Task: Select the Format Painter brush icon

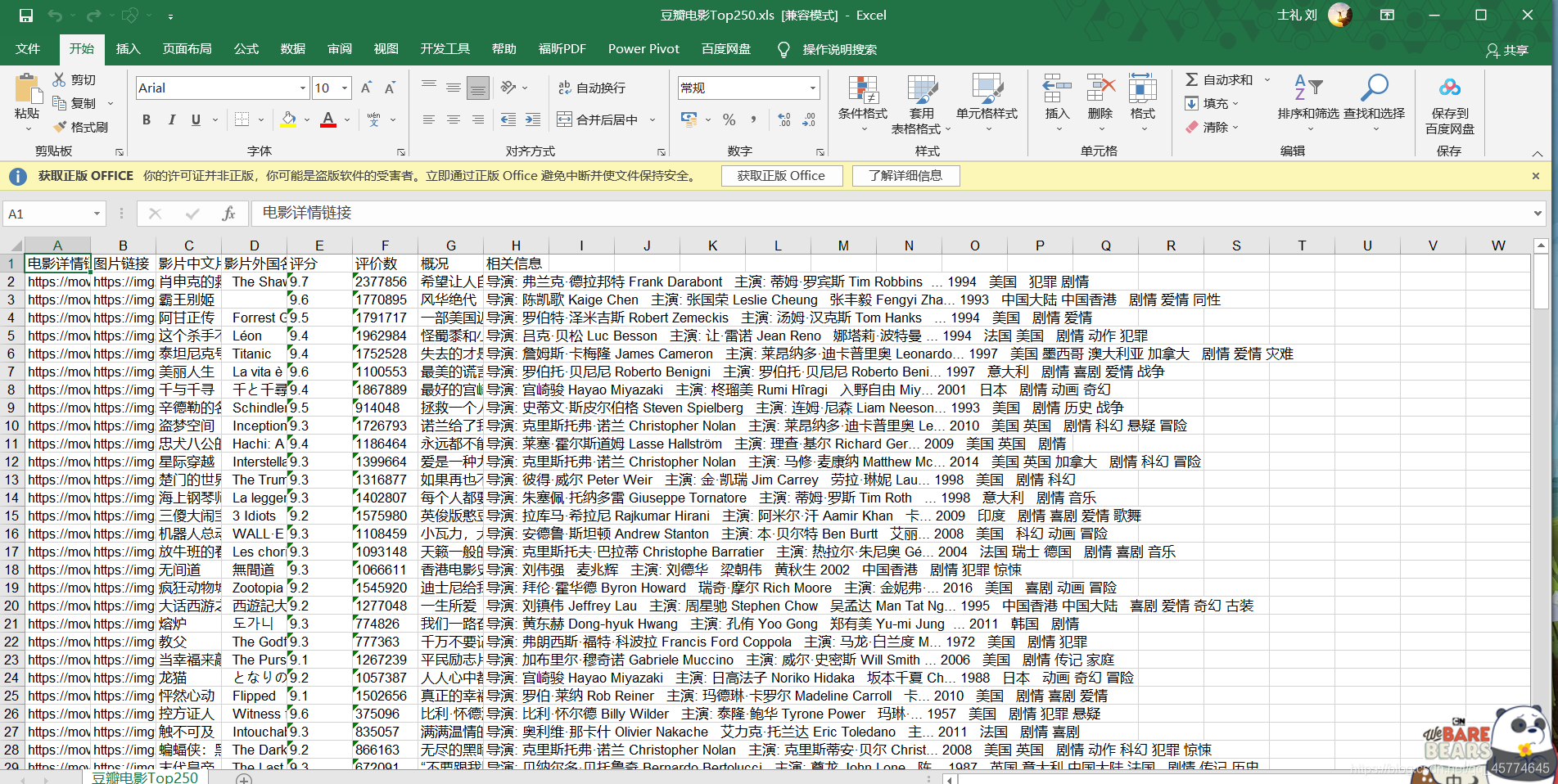Action: click(60, 127)
